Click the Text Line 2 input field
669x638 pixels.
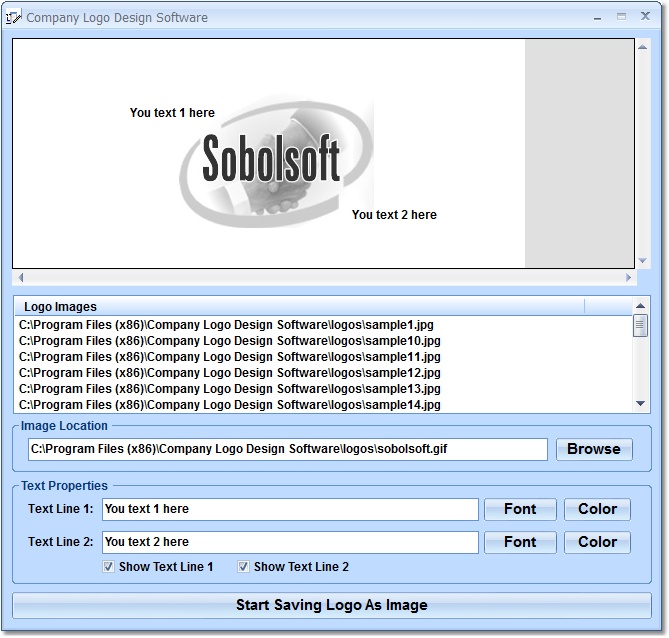point(290,542)
